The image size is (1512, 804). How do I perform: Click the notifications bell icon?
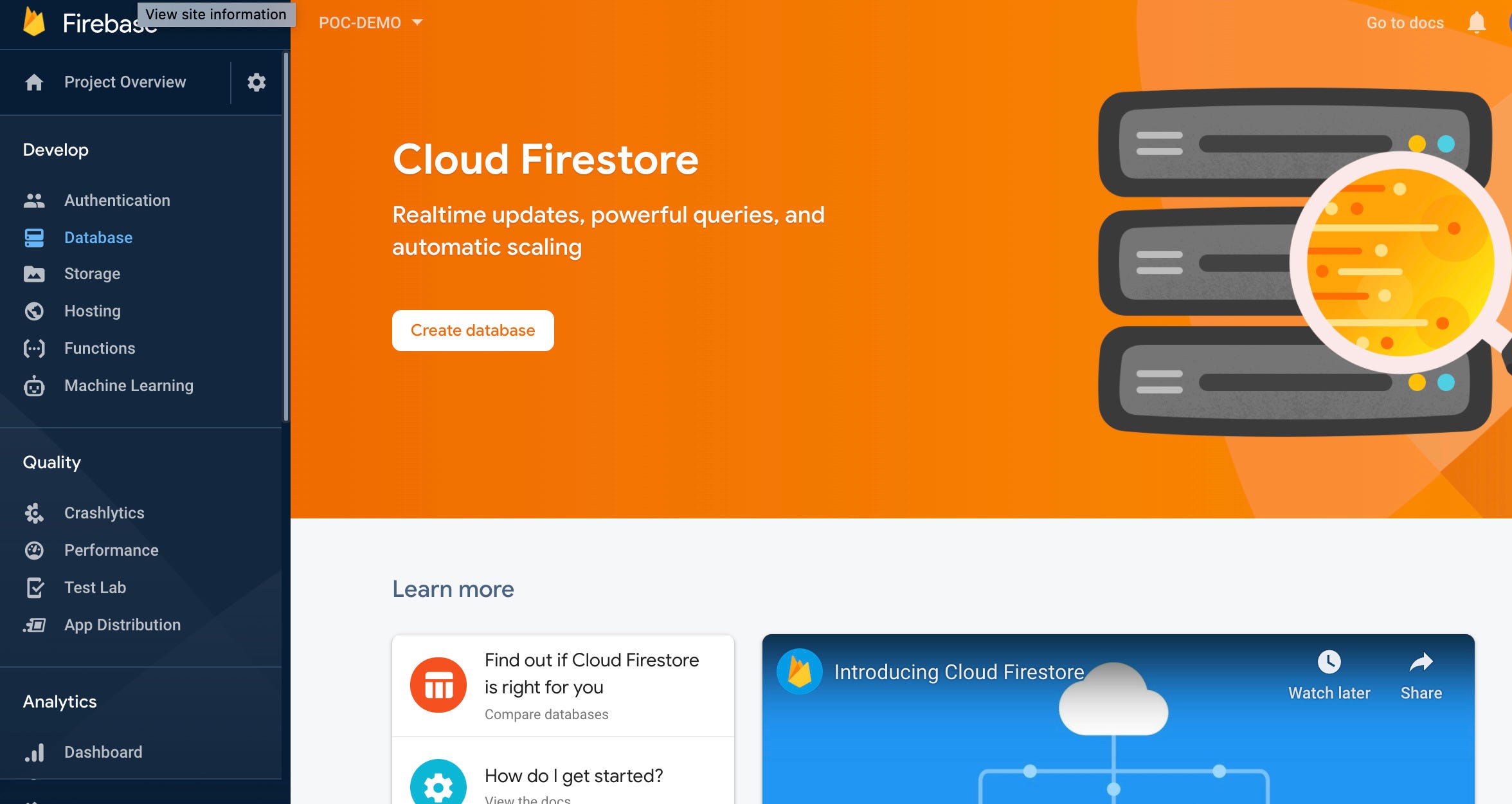1476,23
